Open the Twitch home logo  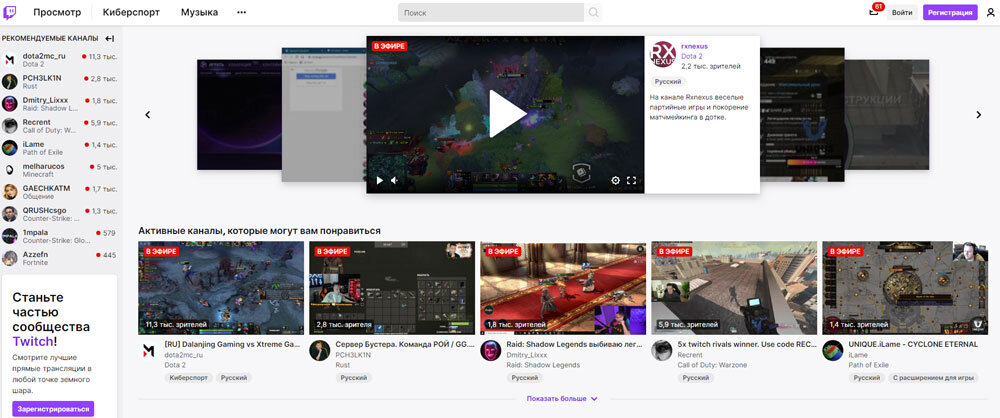click(x=11, y=12)
